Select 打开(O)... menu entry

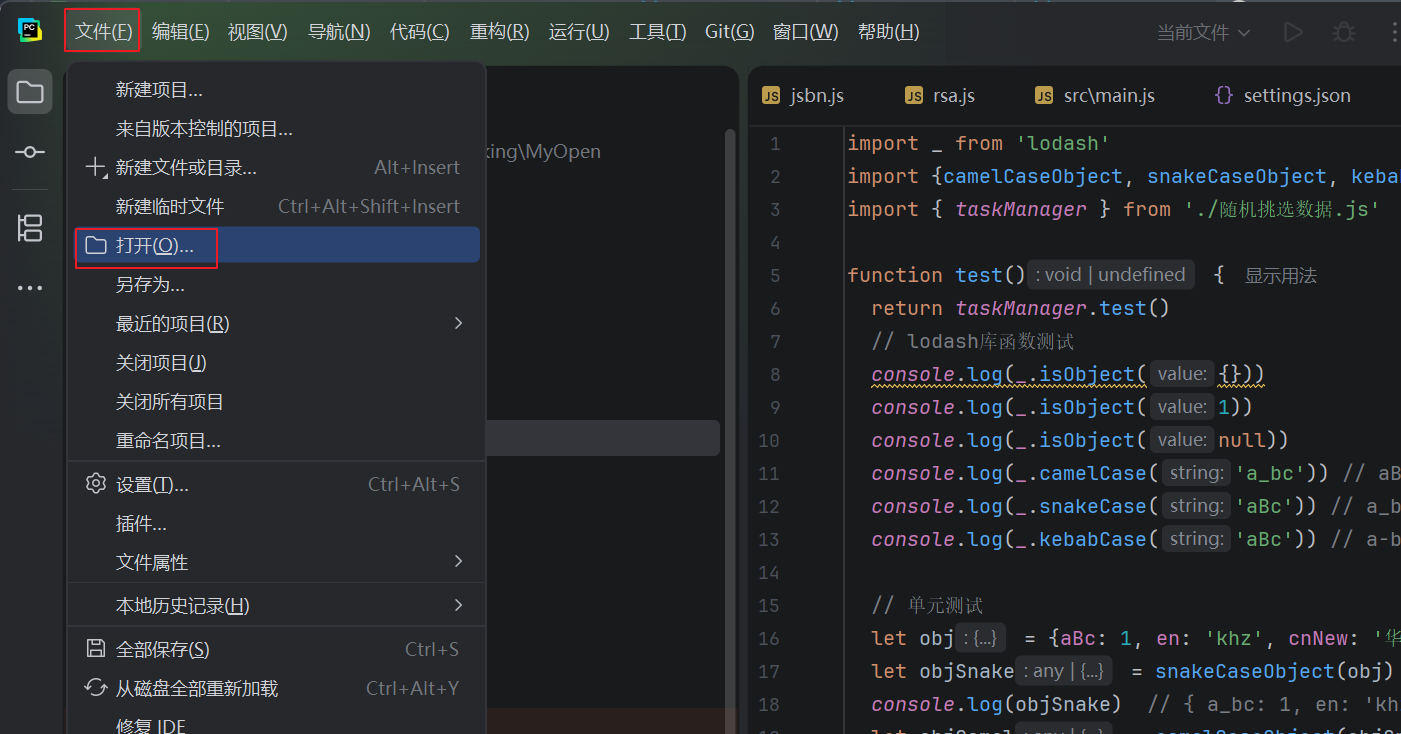point(275,245)
